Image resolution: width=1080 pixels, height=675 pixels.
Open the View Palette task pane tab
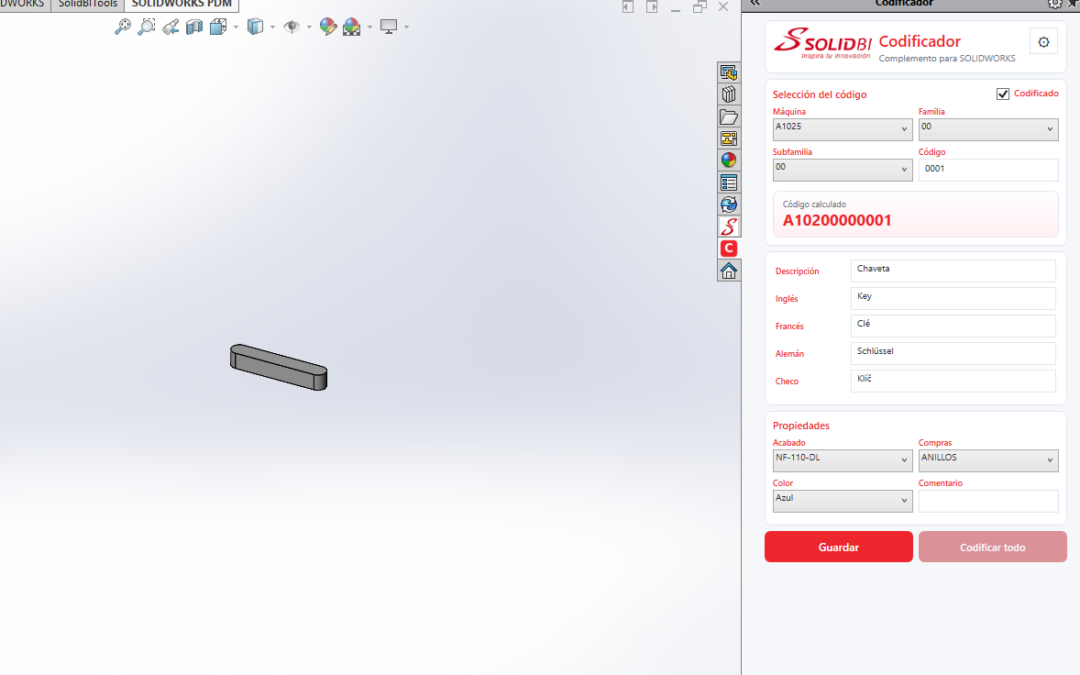pos(729,138)
